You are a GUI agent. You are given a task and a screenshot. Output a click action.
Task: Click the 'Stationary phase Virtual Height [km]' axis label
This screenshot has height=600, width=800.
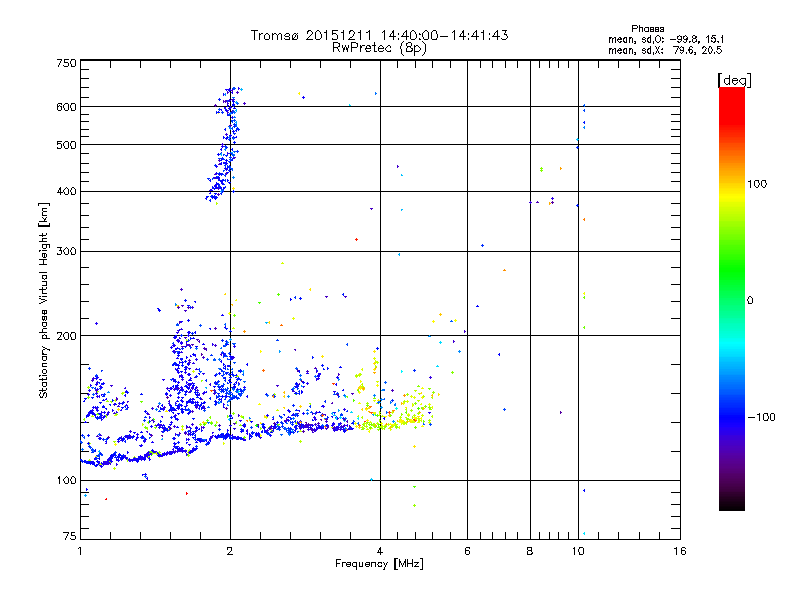click(x=44, y=301)
